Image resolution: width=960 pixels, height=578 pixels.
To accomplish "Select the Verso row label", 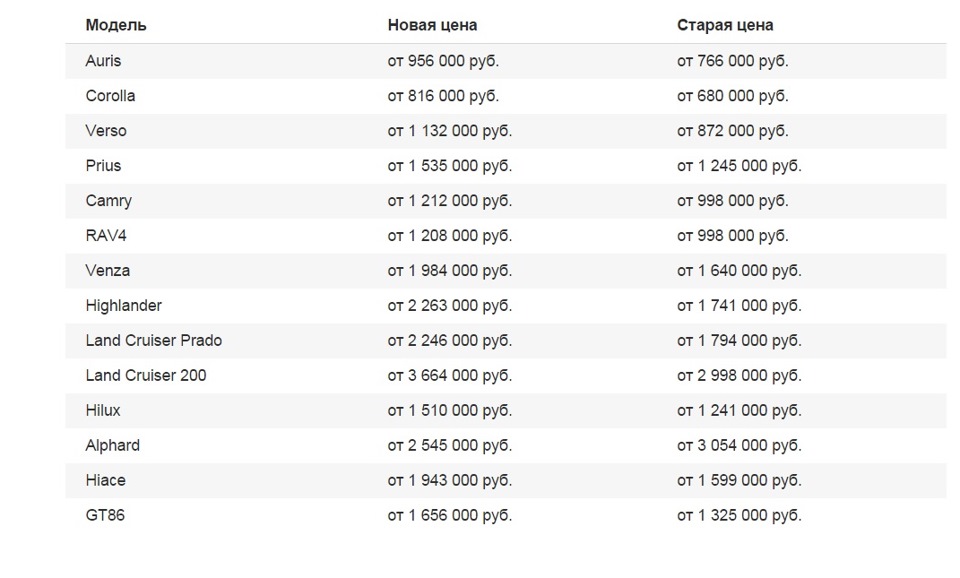I will (106, 131).
